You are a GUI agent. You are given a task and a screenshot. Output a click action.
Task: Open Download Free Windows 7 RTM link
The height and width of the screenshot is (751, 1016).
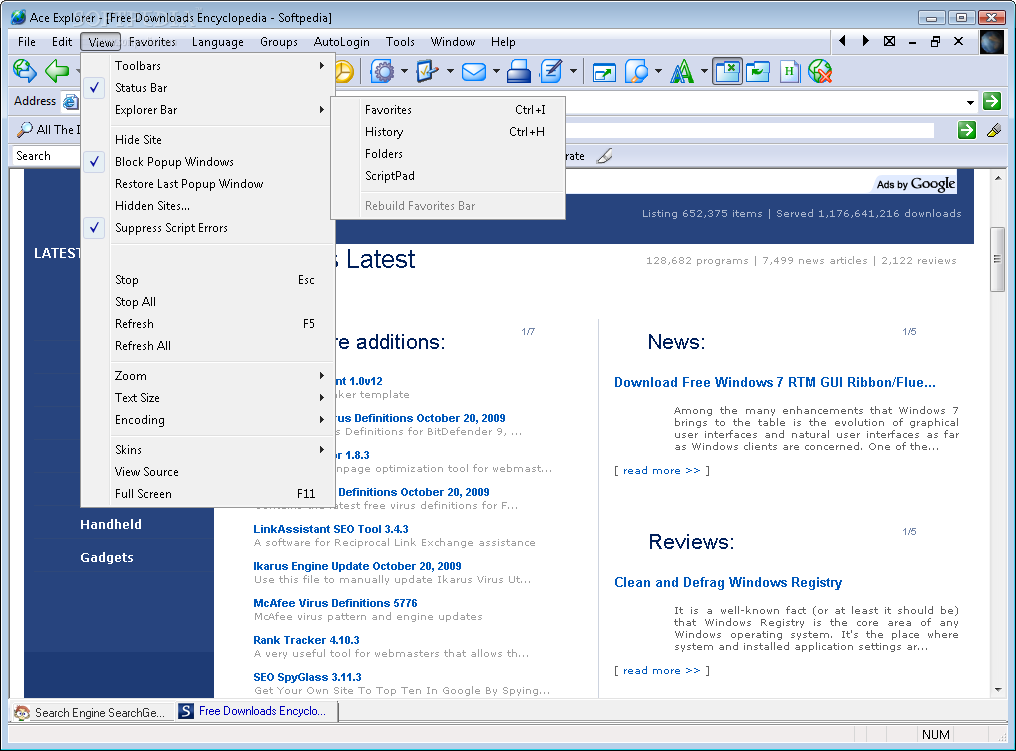click(775, 382)
